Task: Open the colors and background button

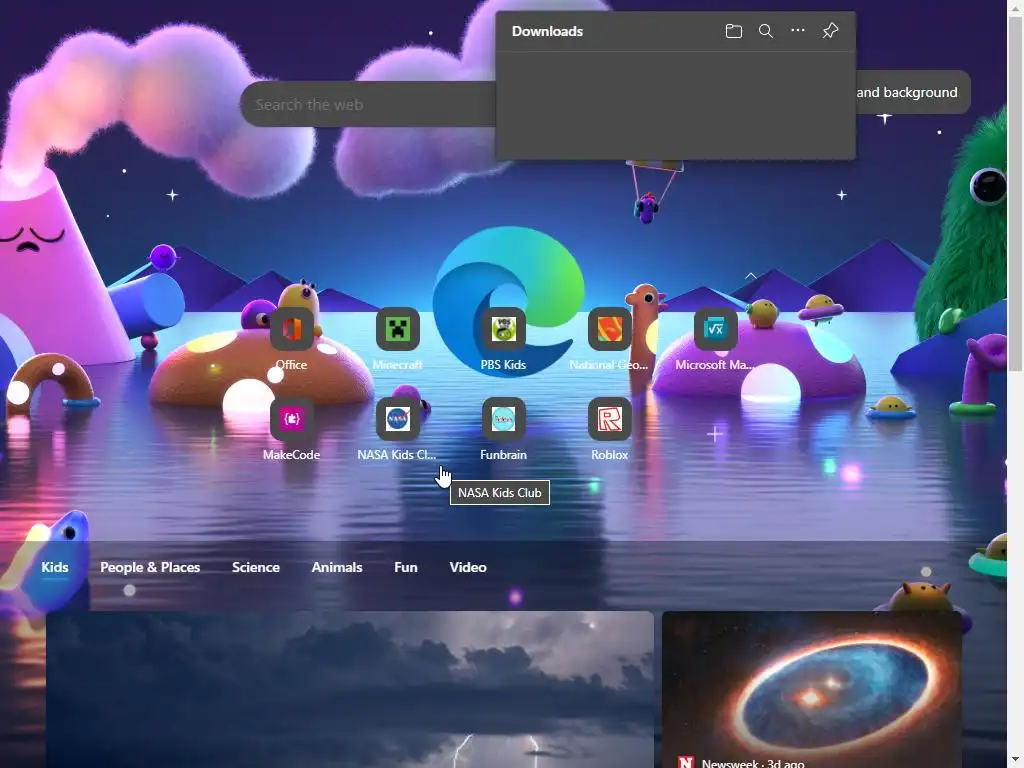Action: pyautogui.click(x=912, y=92)
